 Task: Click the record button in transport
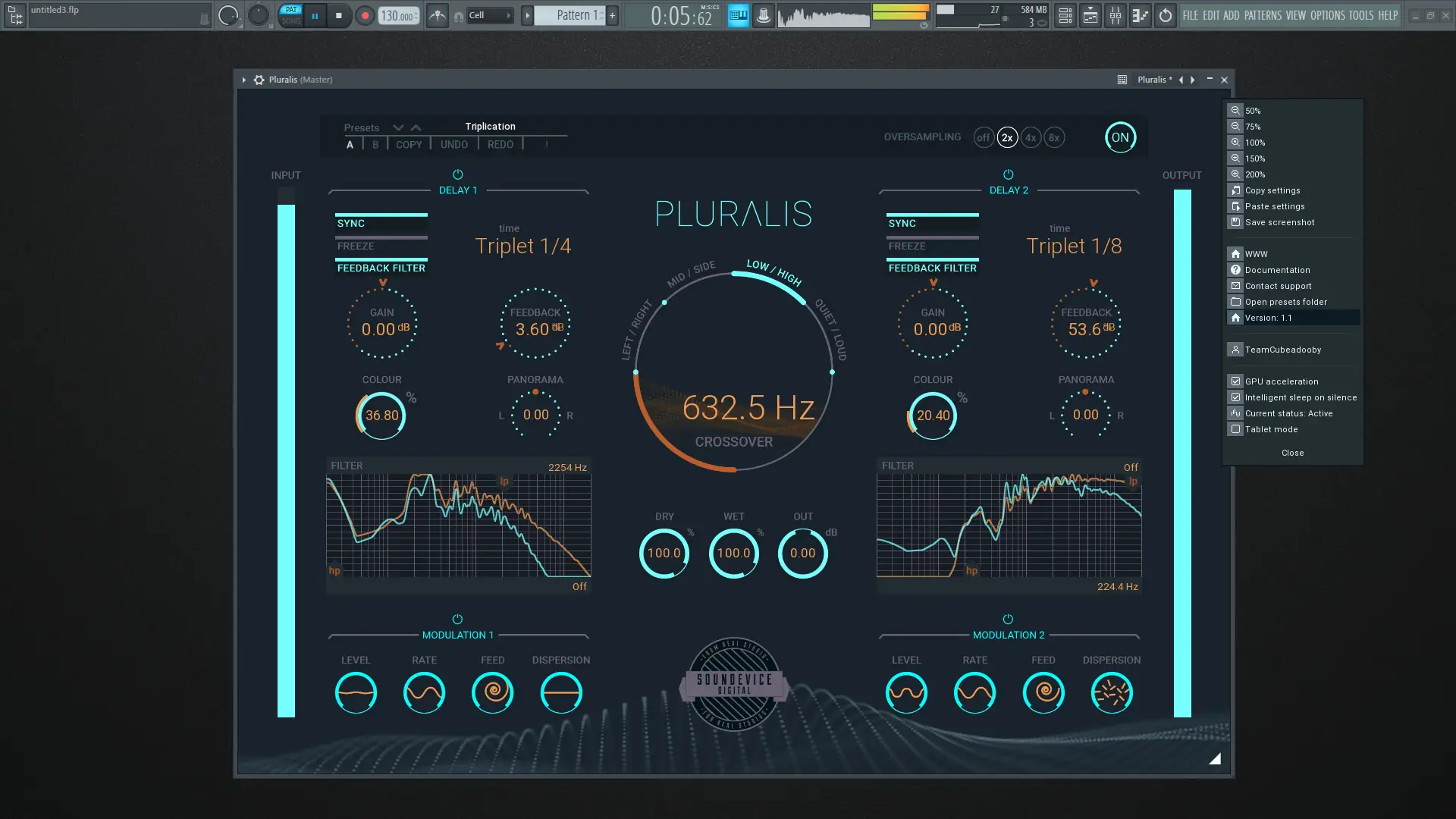(x=365, y=15)
